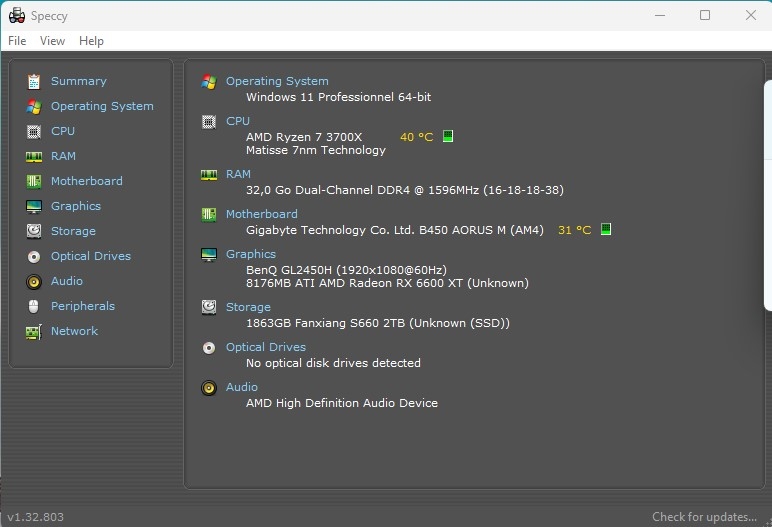Select Summary in the sidebar

pos(79,81)
